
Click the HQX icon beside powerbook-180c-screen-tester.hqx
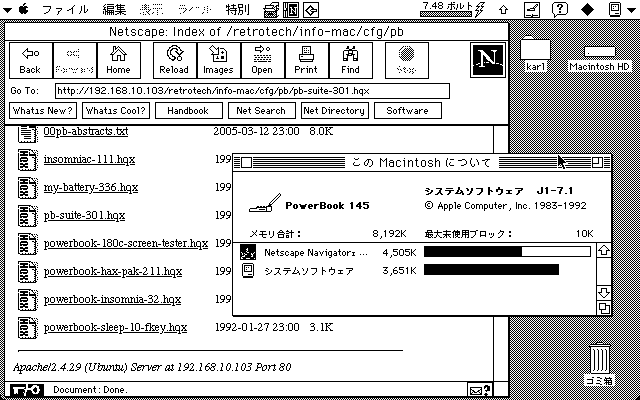pos(27,244)
